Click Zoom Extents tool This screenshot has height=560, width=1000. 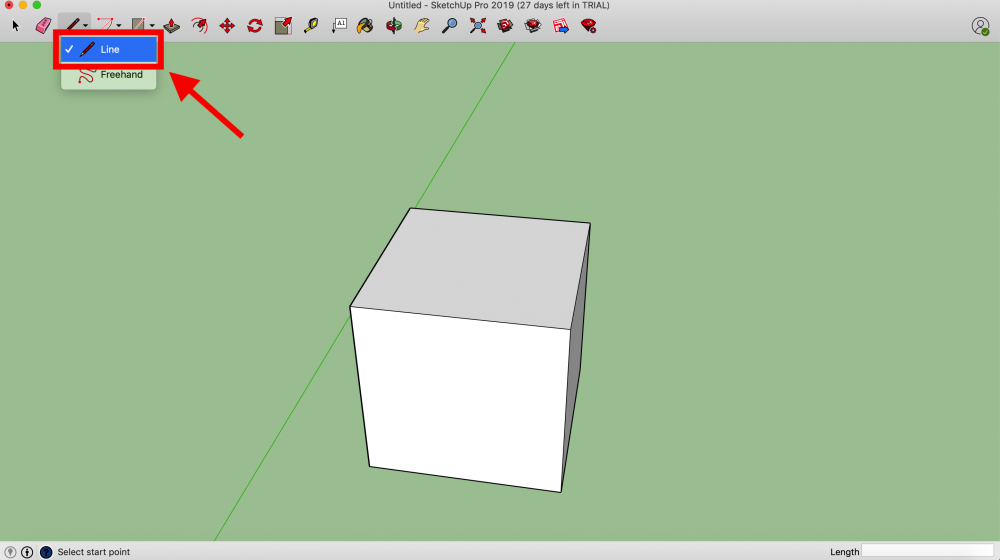478,26
